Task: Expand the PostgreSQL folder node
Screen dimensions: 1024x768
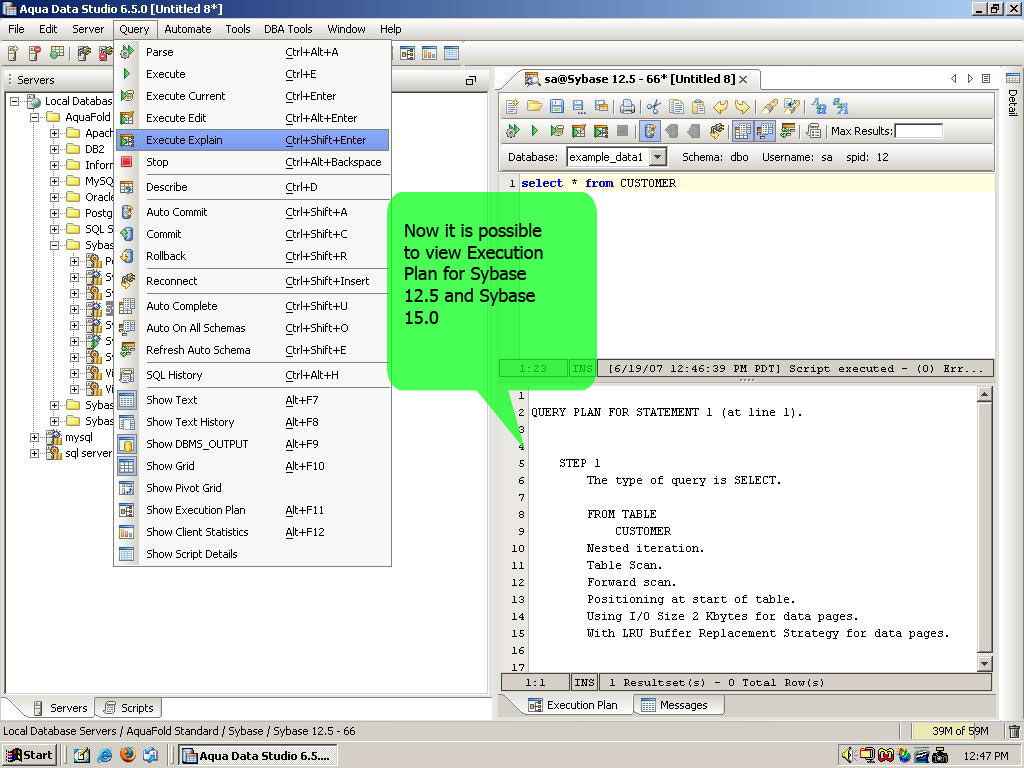Action: (x=55, y=213)
